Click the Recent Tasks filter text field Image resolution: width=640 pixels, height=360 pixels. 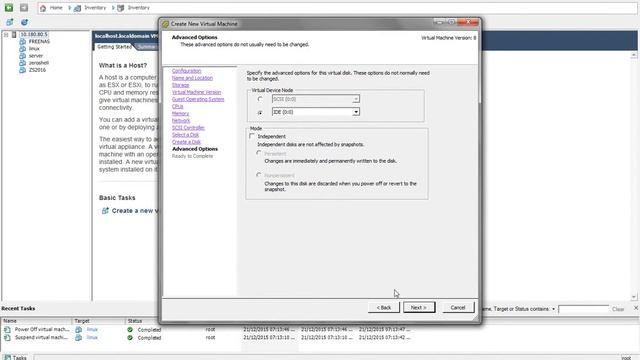click(583, 309)
